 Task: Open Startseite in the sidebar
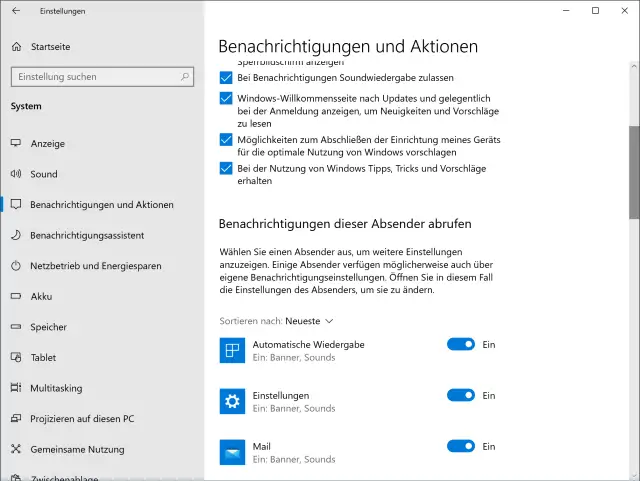[x=102, y=47]
